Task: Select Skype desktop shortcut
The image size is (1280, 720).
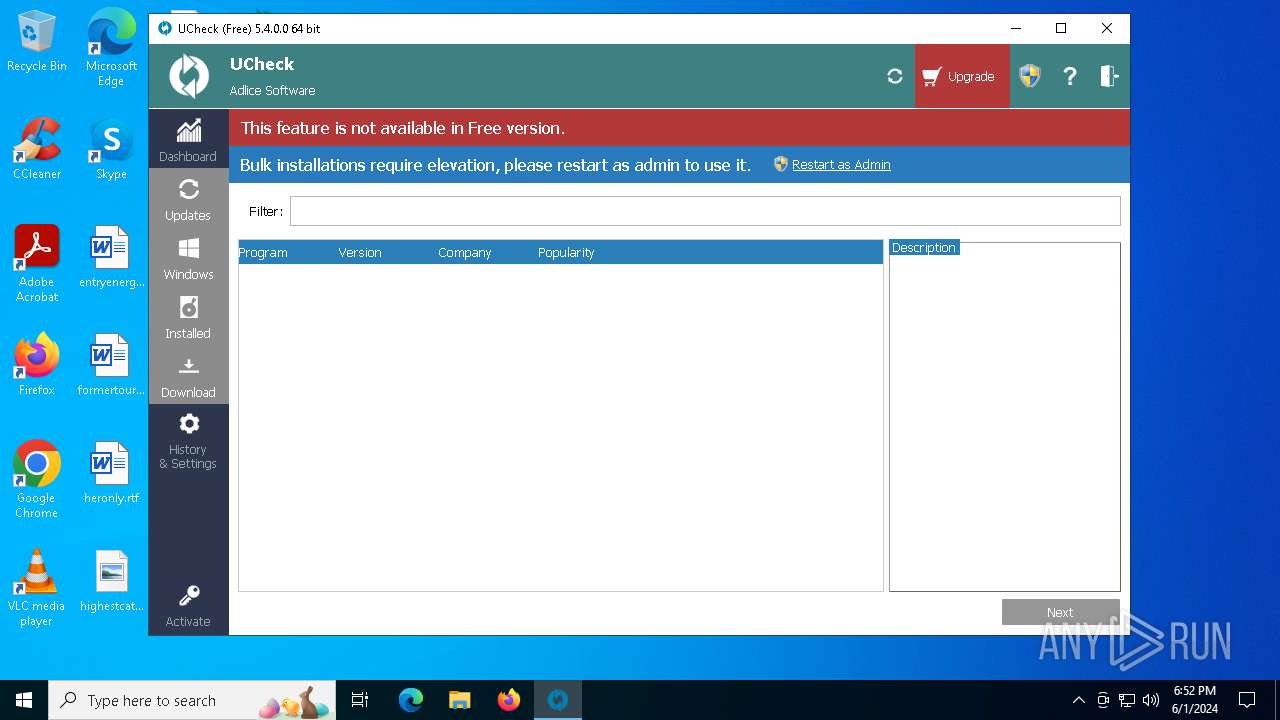Action: coord(111,149)
